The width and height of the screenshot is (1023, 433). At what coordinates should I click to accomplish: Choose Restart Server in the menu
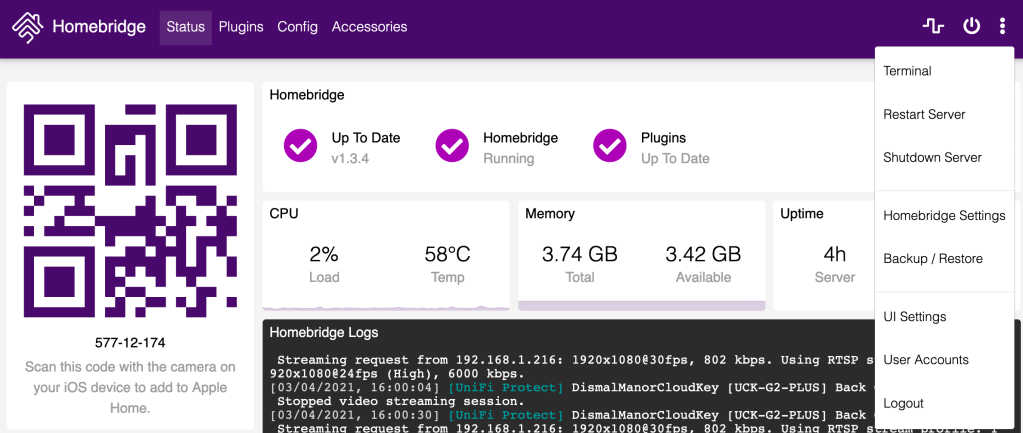[x=924, y=114]
